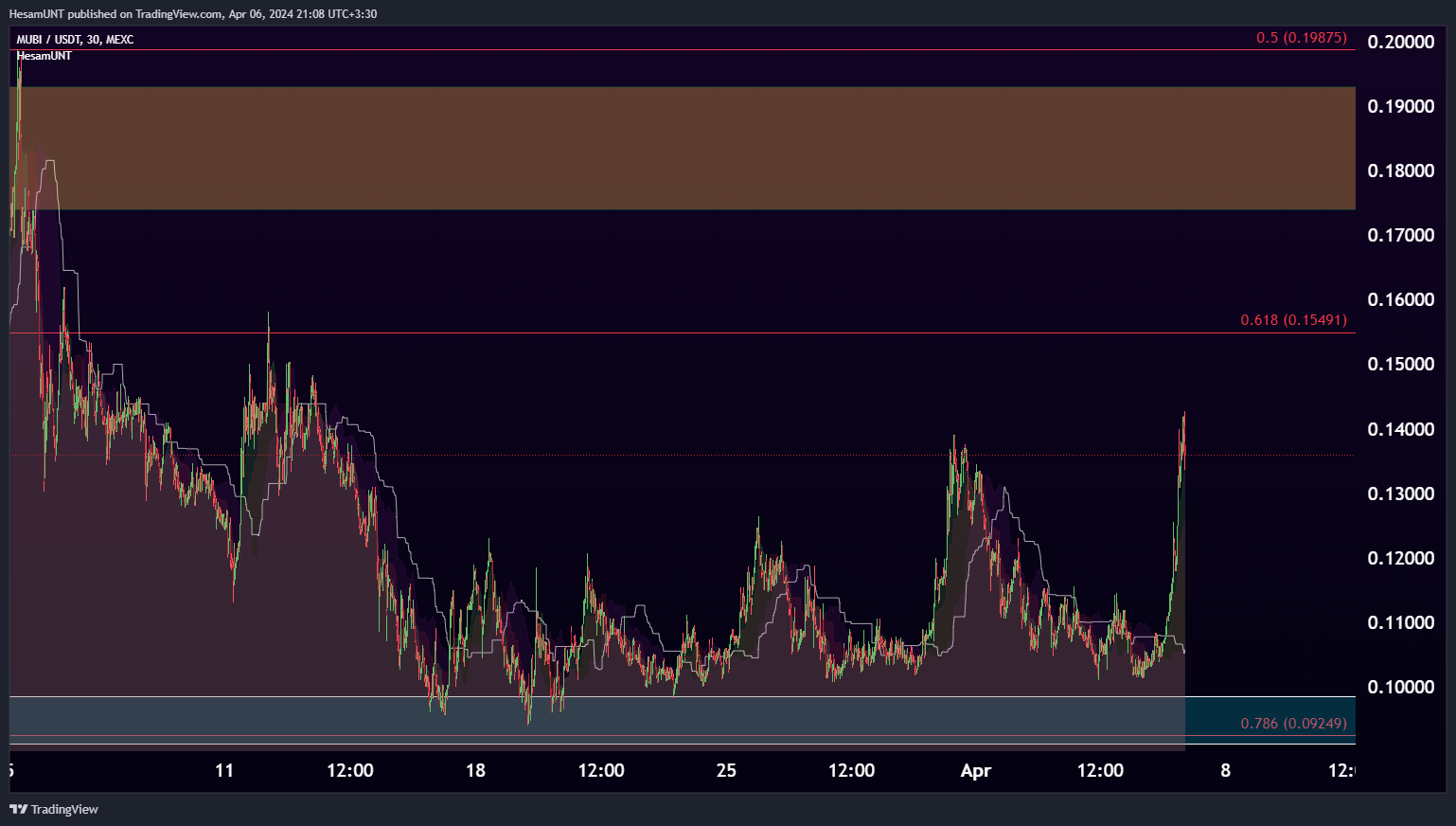This screenshot has height=826, width=1456.
Task: Click the 8 date label on time axis
Action: (1226, 770)
